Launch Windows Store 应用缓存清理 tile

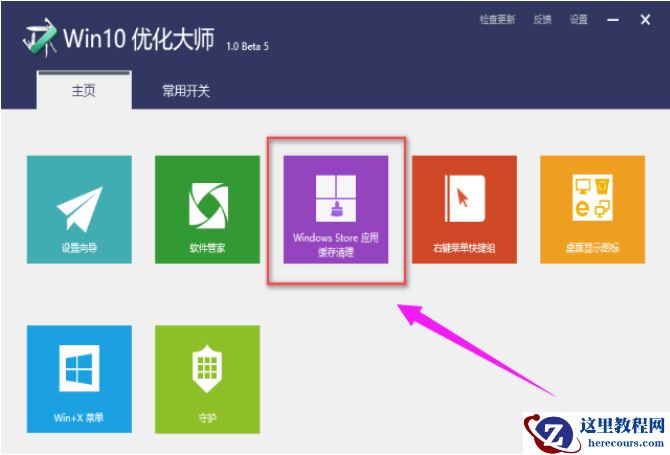(336, 209)
